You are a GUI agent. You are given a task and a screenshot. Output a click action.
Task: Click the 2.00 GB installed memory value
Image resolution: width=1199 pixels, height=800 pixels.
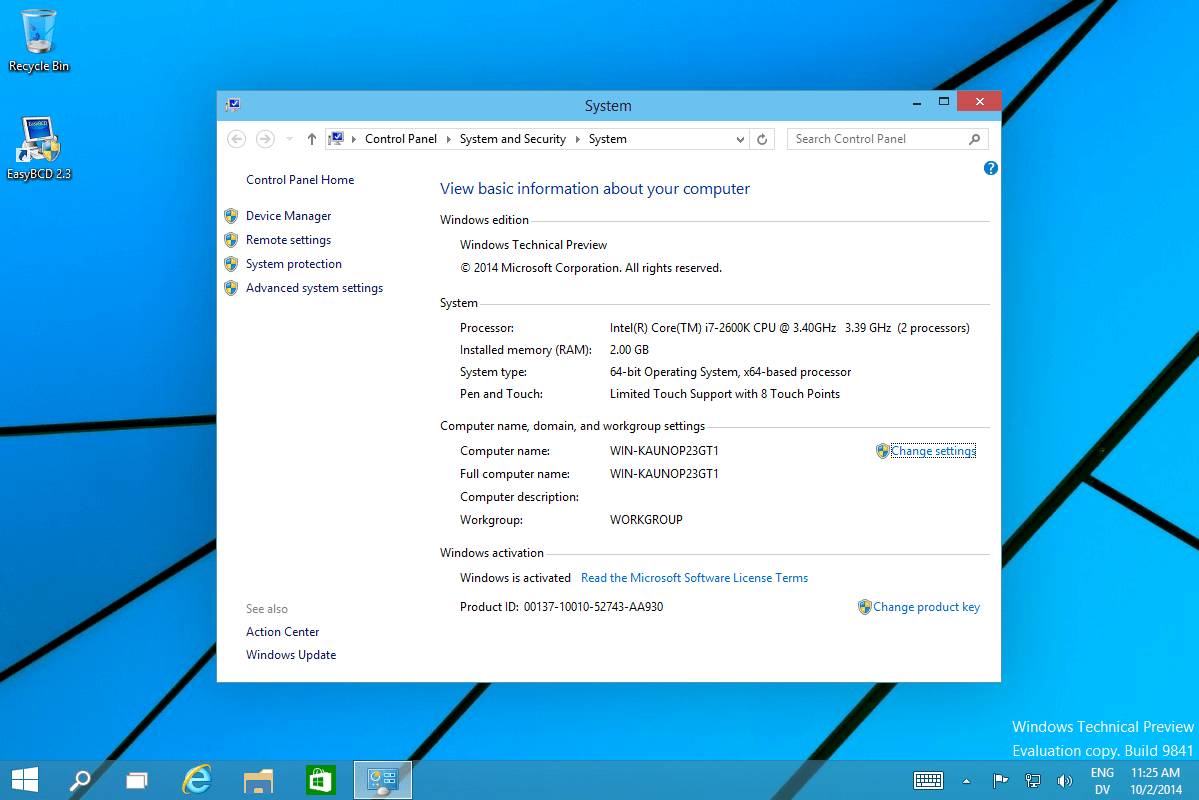point(629,350)
